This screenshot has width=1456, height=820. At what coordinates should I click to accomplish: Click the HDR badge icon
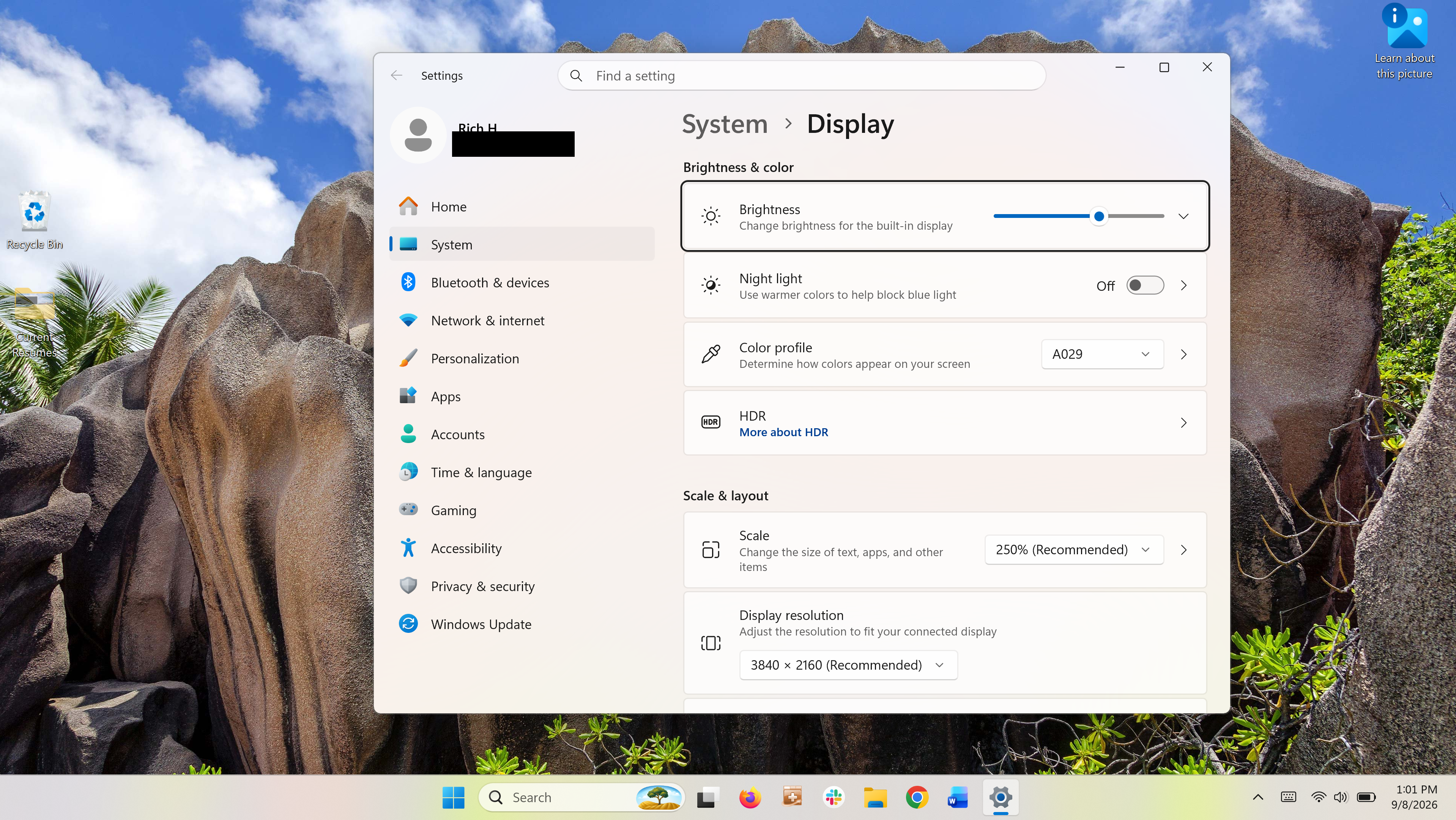711,422
